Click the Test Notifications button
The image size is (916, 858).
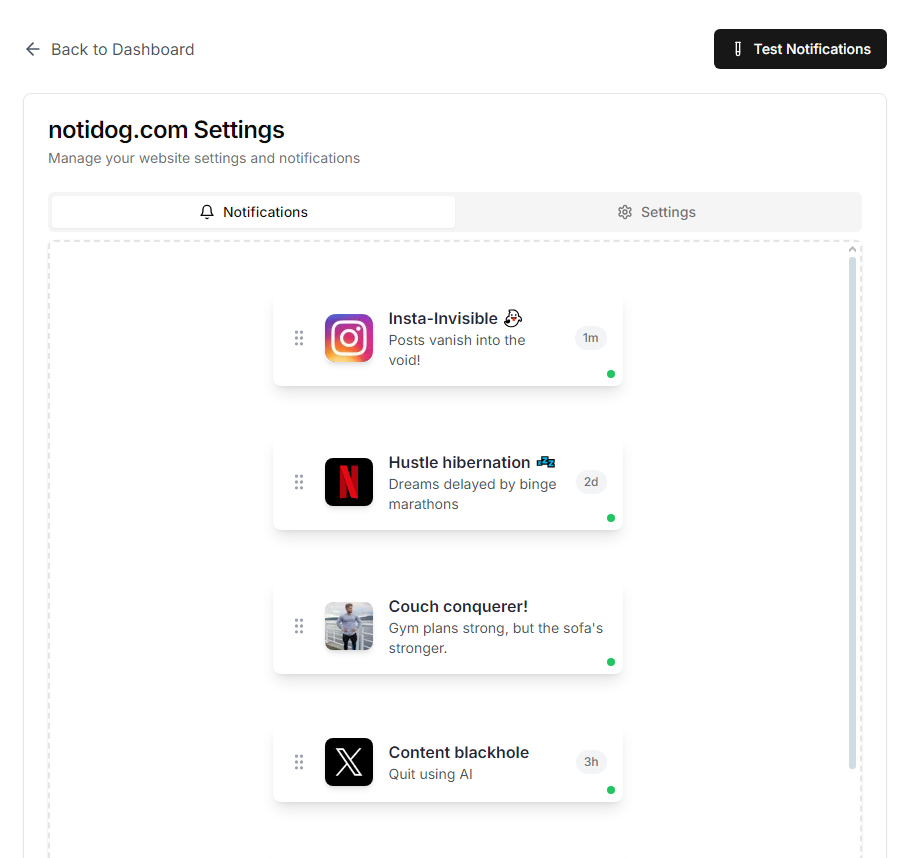[x=800, y=49]
